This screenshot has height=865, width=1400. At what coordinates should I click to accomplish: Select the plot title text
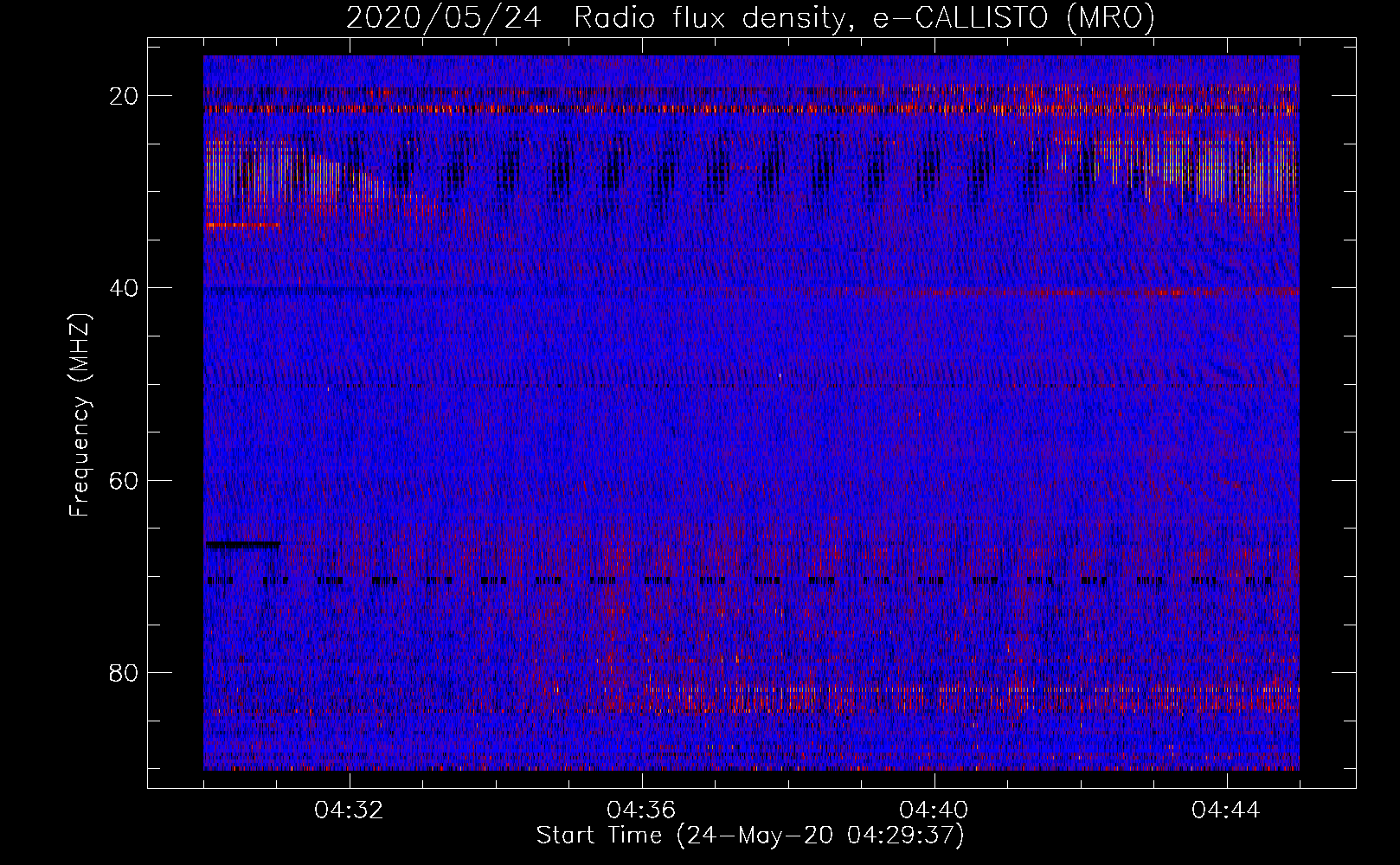click(750, 18)
